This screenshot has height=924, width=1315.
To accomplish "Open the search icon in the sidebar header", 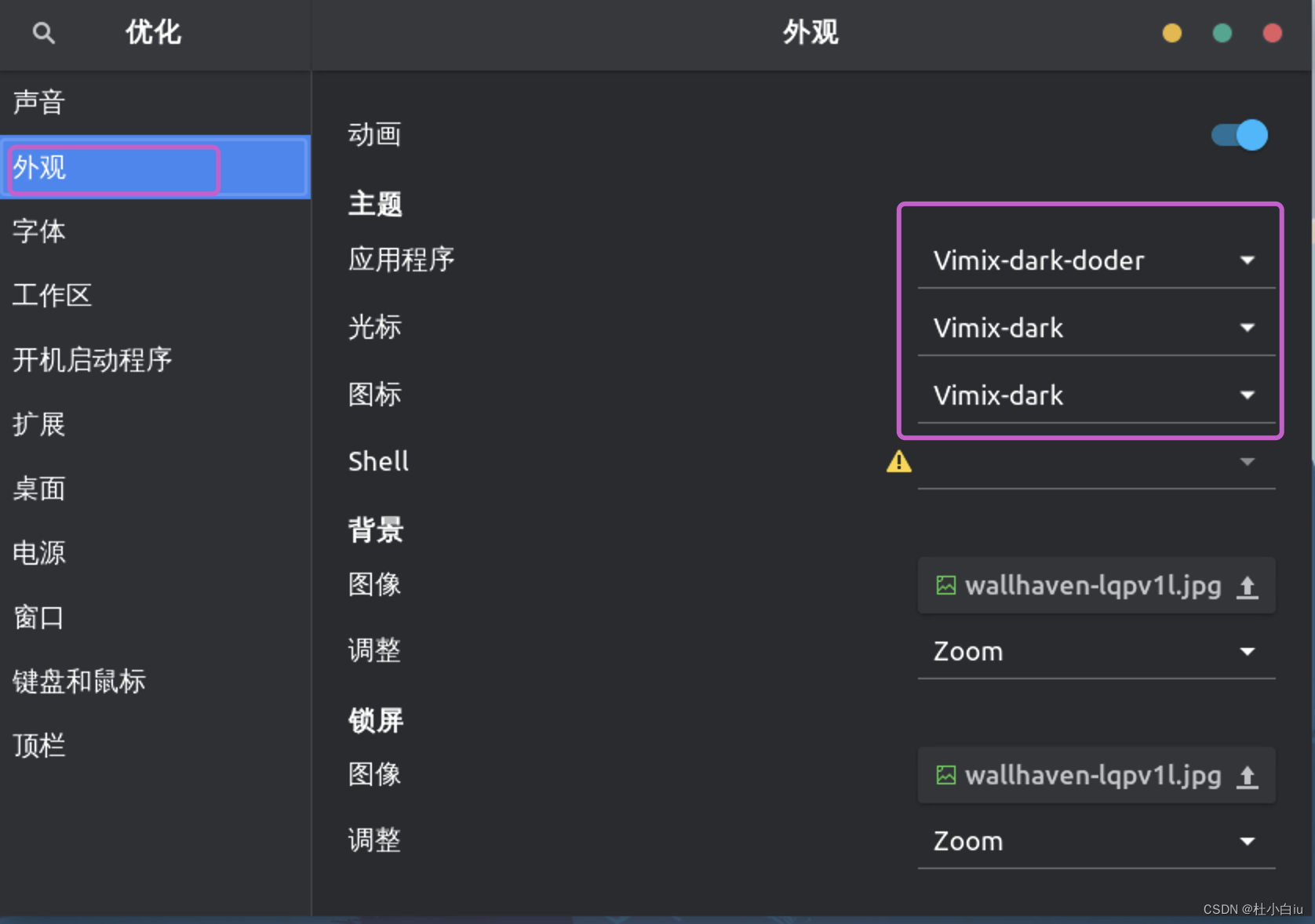I will pyautogui.click(x=44, y=33).
